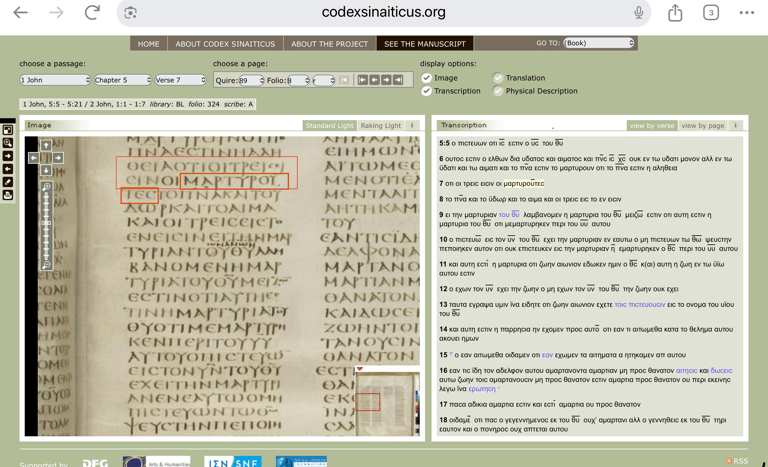Uncheck the Transcription display option
Viewport: 768px width, 467px height.
pyautogui.click(x=427, y=91)
